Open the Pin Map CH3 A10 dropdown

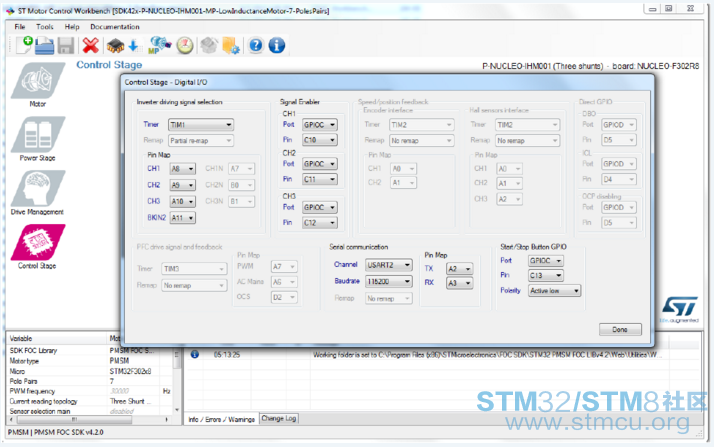click(183, 201)
